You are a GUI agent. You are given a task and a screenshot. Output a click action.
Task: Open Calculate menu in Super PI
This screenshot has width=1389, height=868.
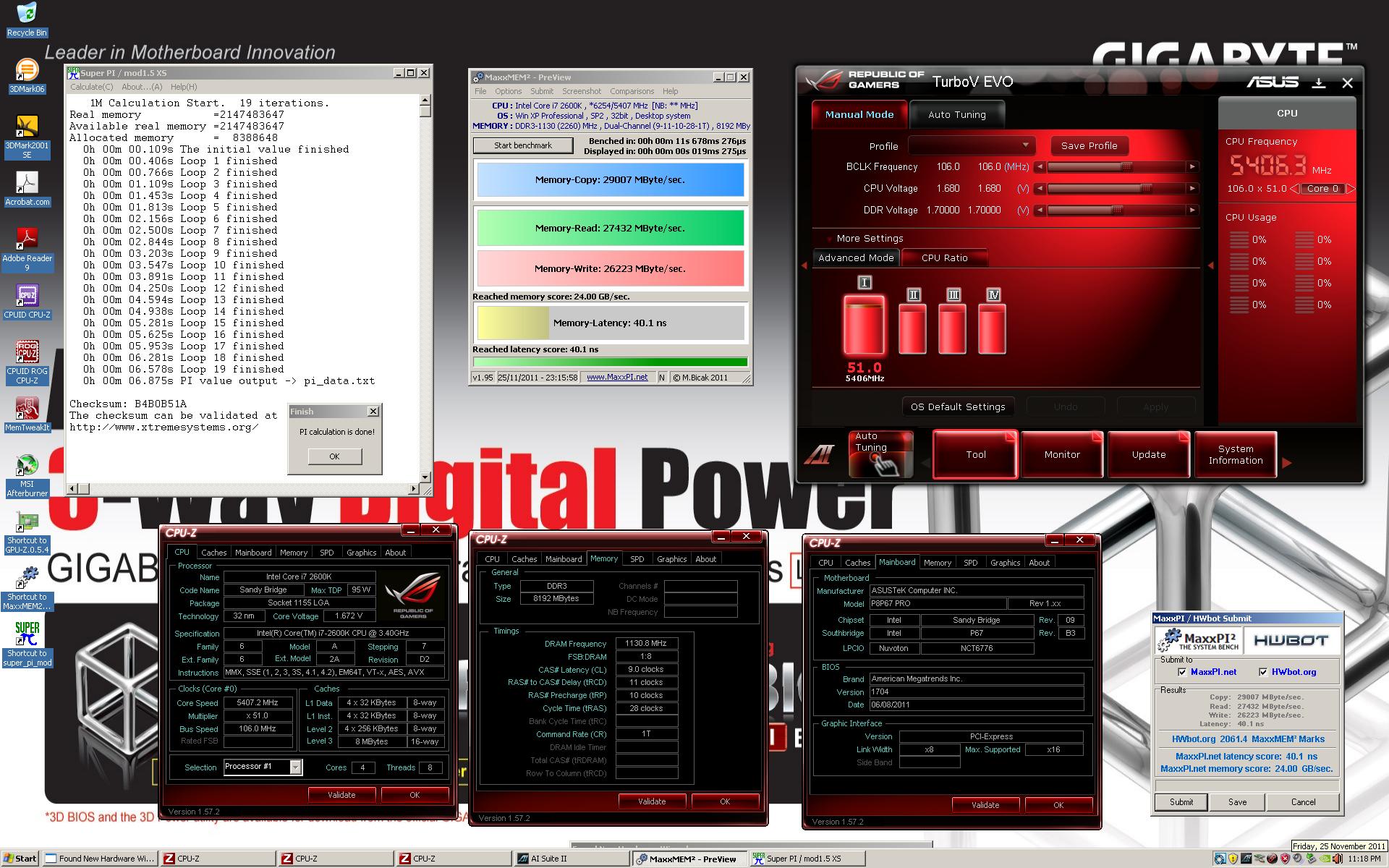91,87
